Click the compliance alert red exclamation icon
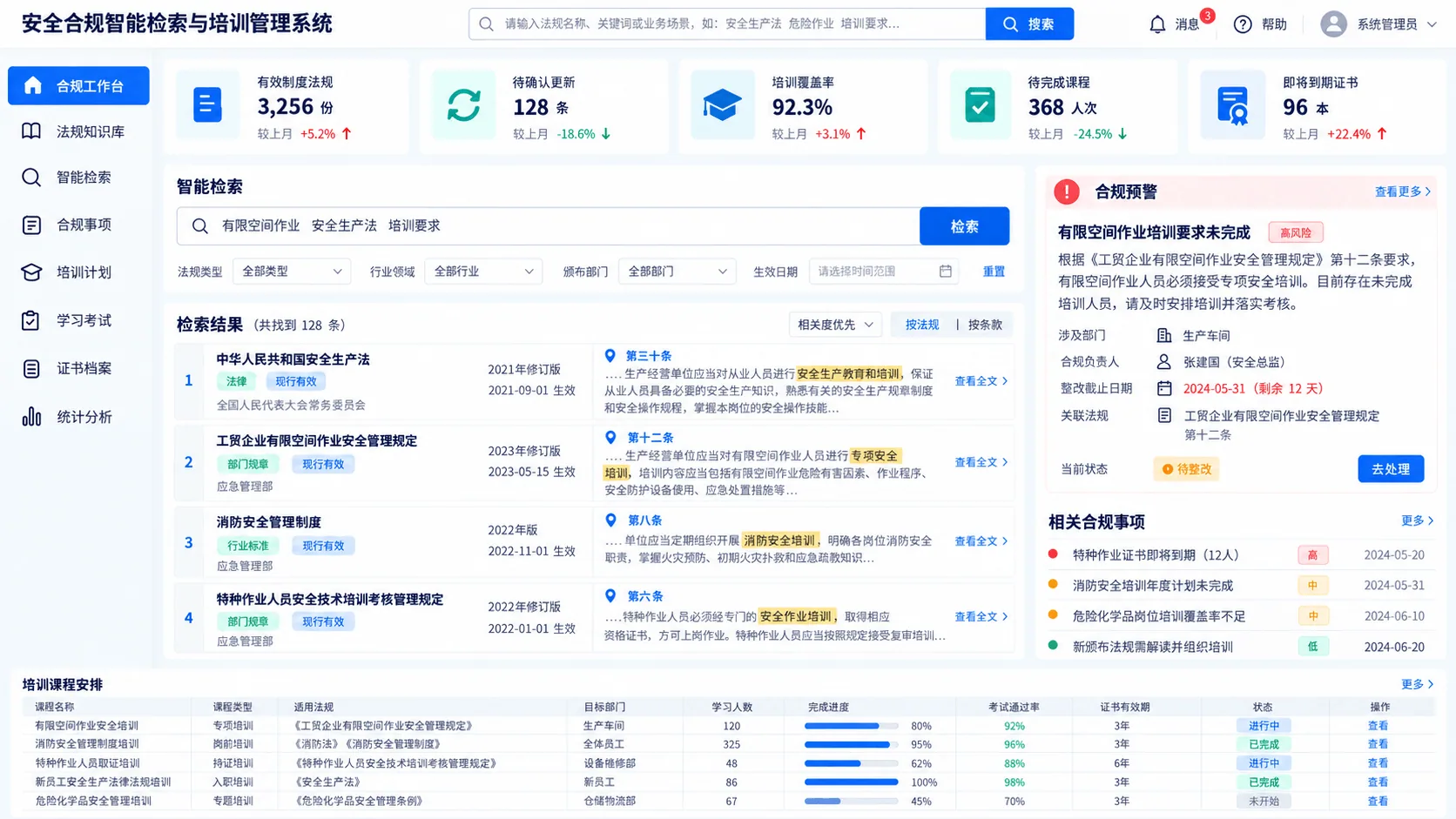This screenshot has height=819, width=1456. click(x=1067, y=191)
